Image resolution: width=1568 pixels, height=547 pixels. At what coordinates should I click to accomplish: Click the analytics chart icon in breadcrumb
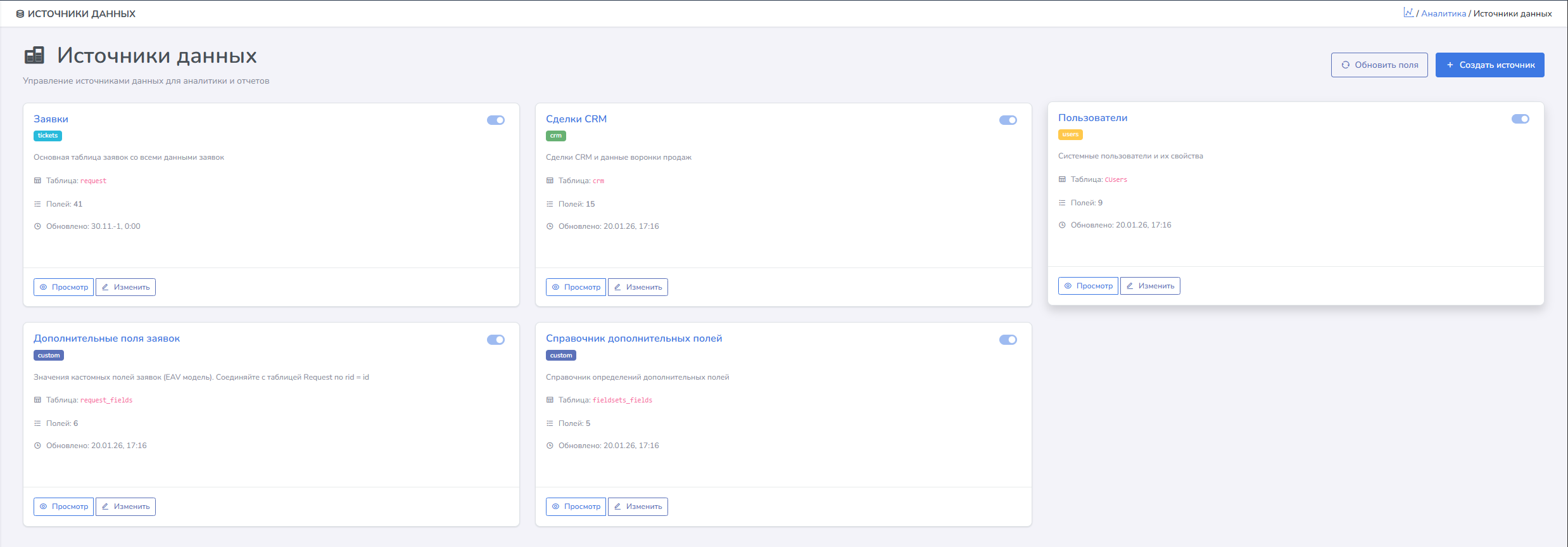coord(1408,13)
